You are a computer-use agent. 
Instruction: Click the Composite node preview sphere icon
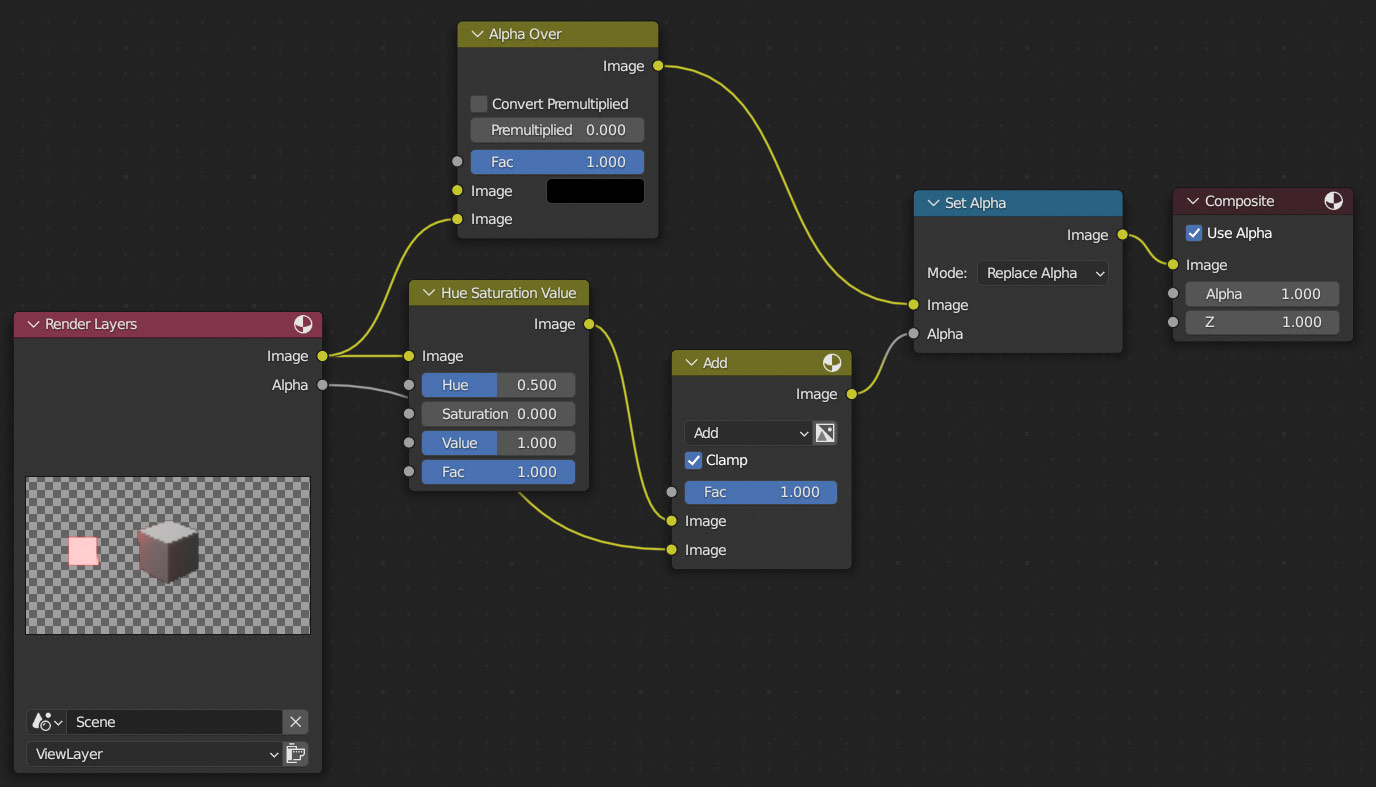tap(1333, 201)
